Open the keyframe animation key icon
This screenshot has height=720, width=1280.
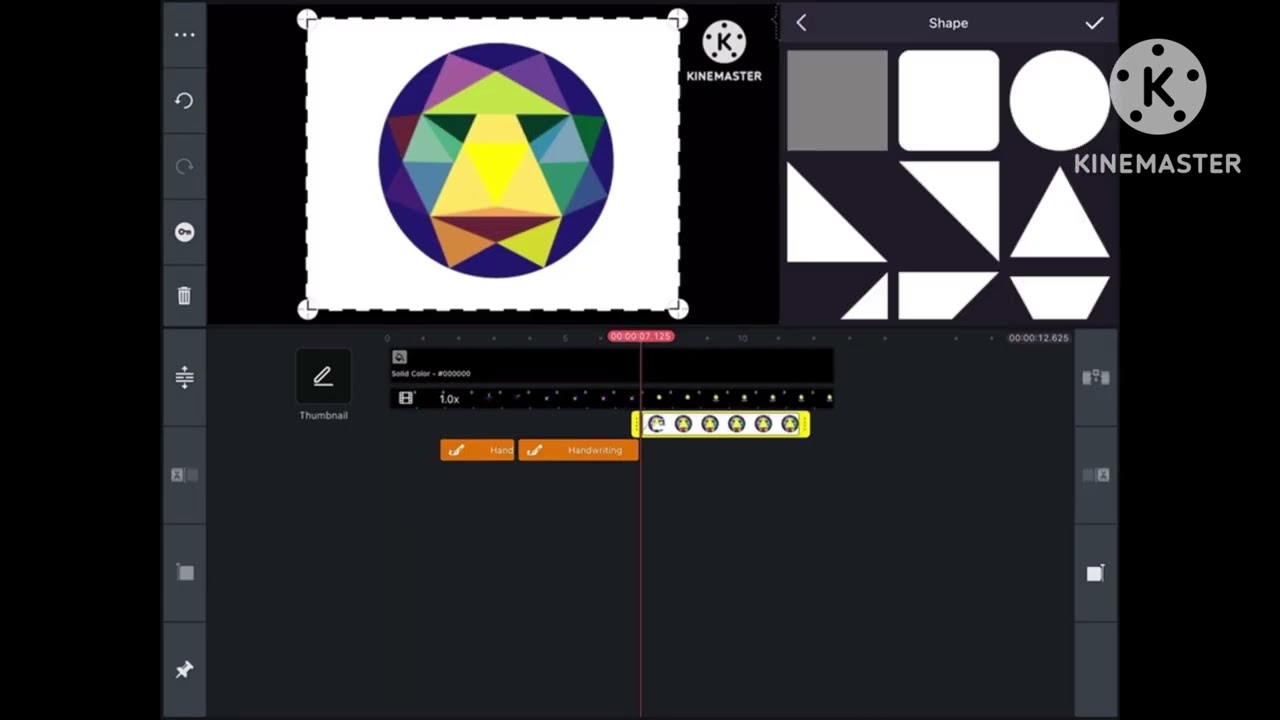[184, 232]
